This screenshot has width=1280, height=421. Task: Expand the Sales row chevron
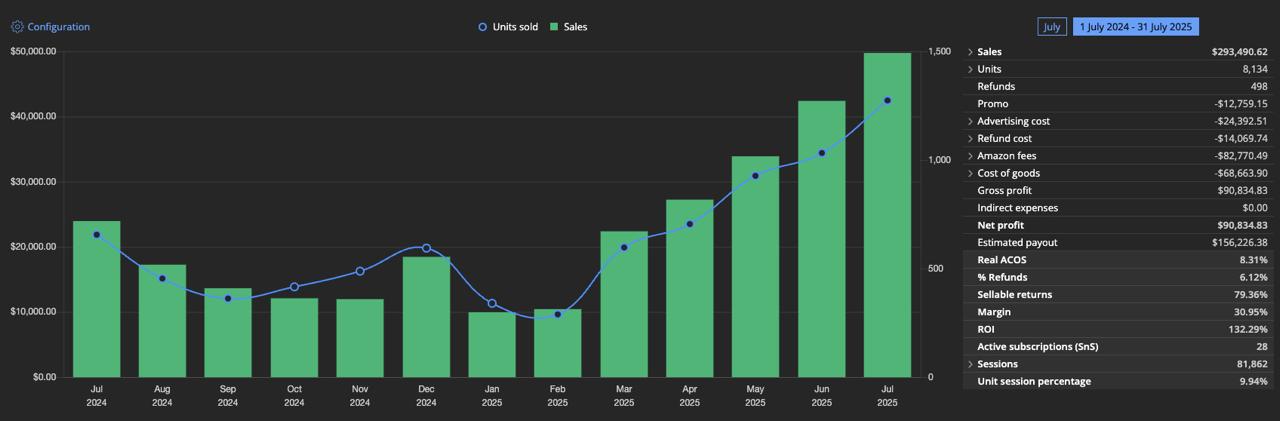970,52
